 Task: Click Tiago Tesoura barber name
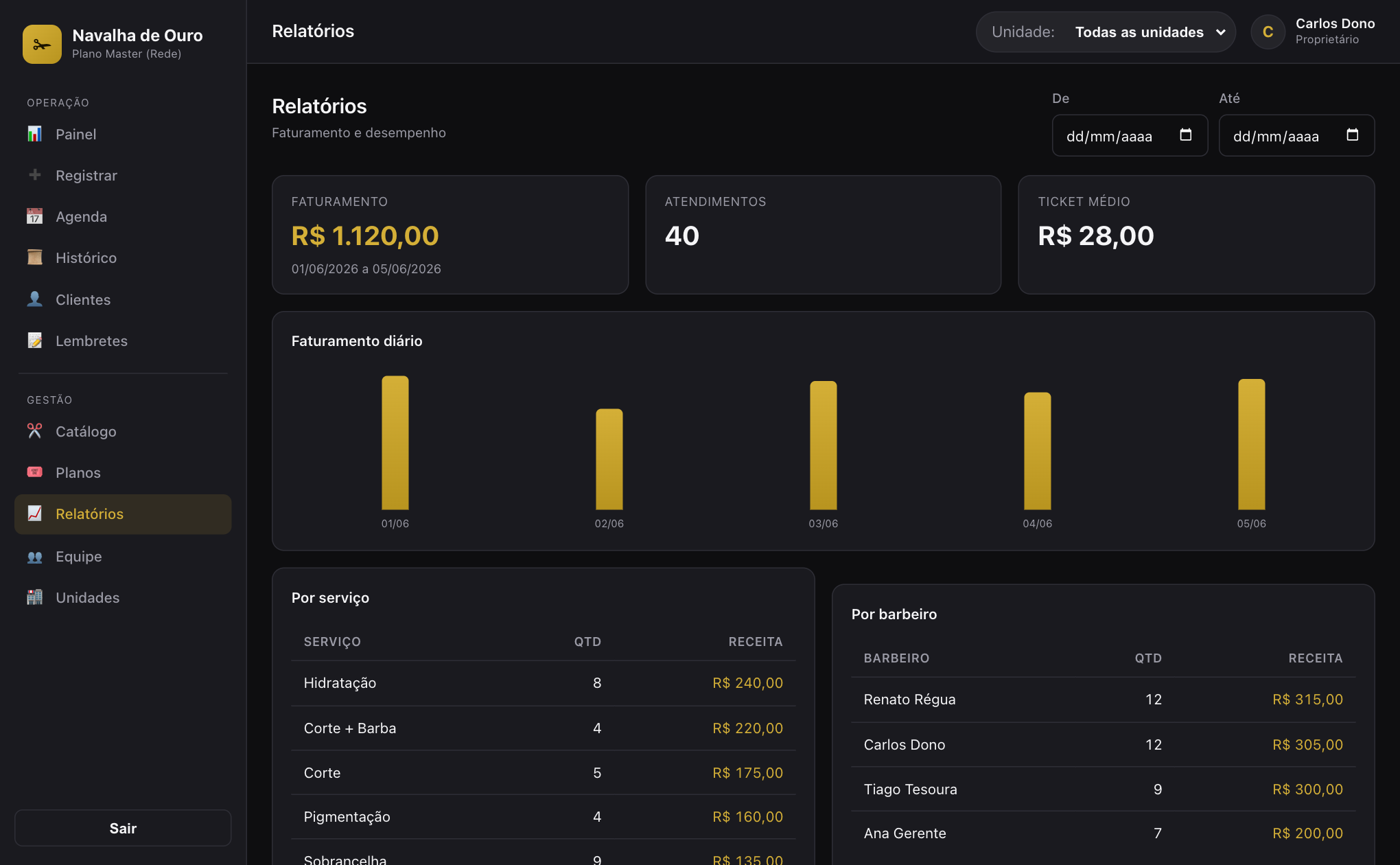click(x=910, y=789)
